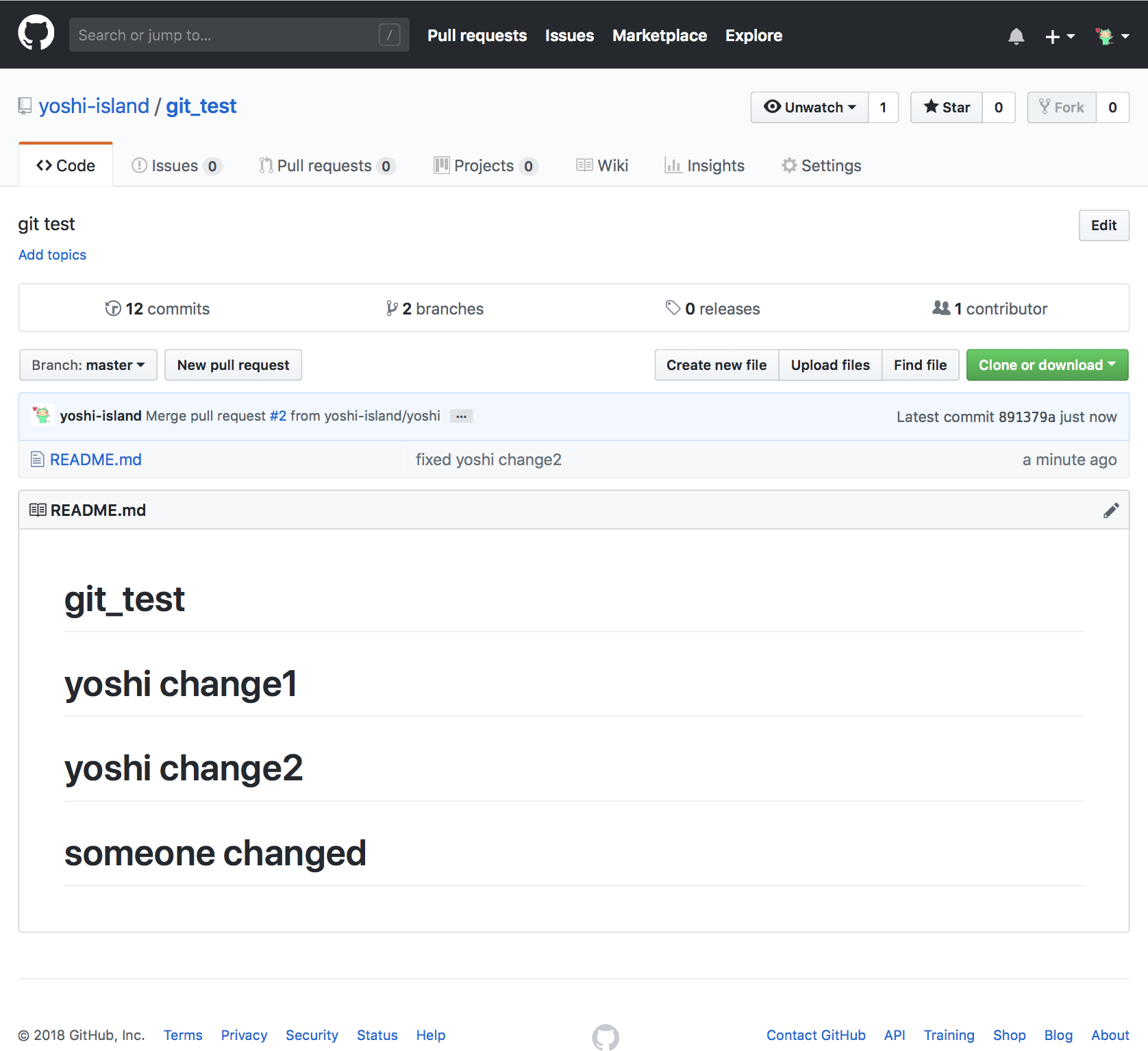Open Shop footer link
Screen dimensions: 1148x1051
coord(1009,1035)
